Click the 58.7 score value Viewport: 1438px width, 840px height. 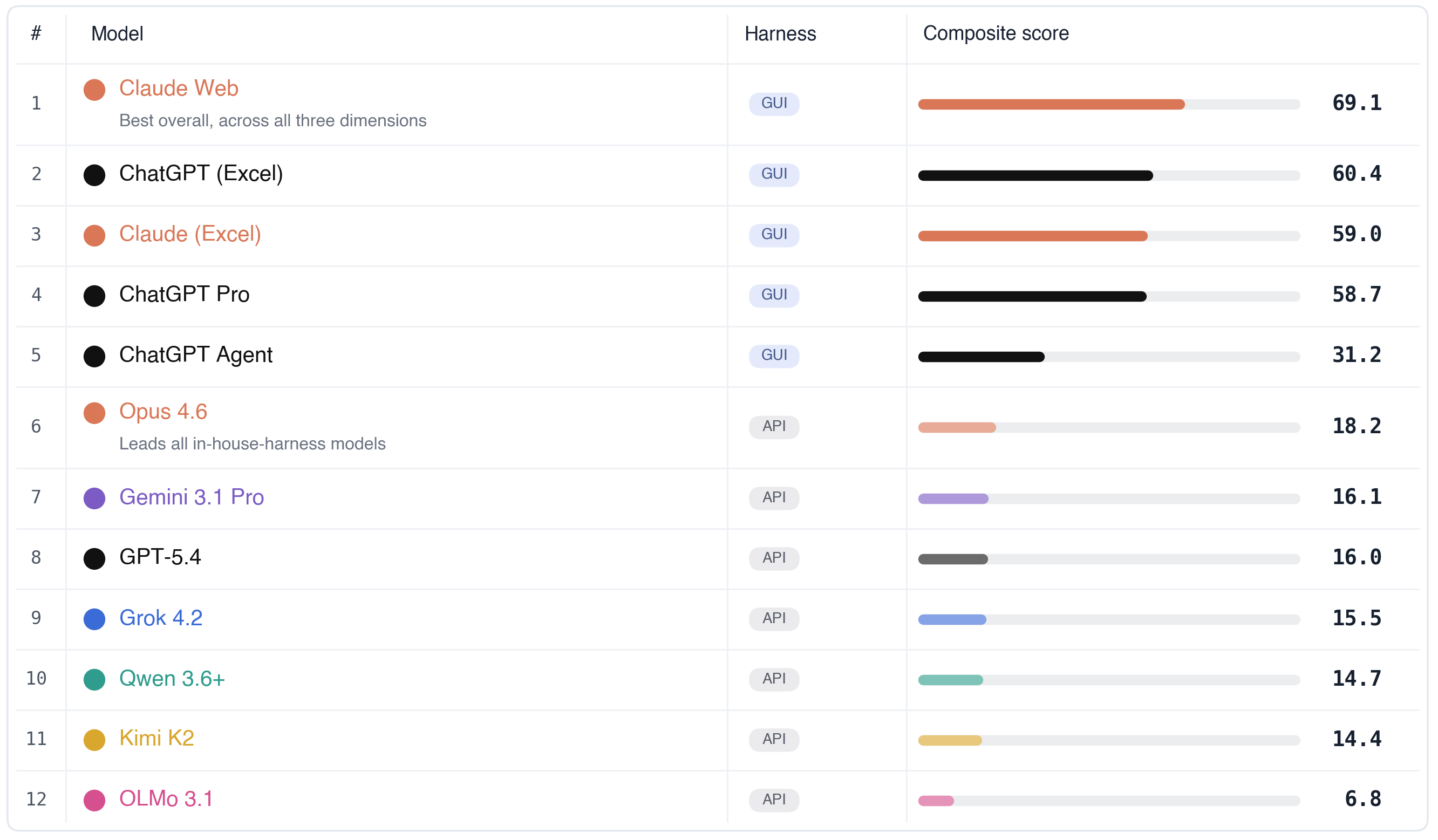click(x=1357, y=295)
